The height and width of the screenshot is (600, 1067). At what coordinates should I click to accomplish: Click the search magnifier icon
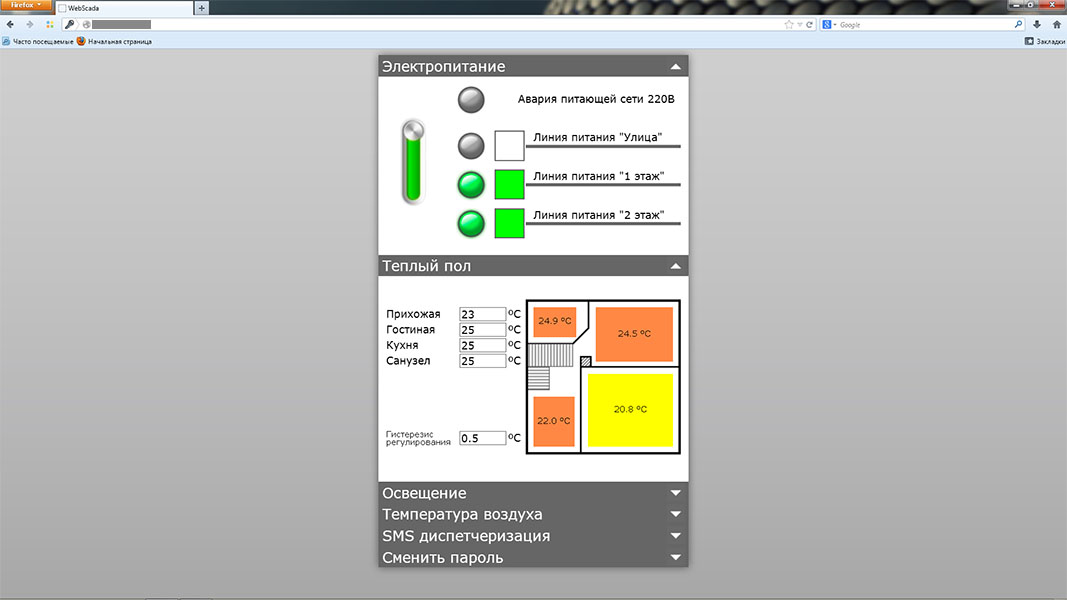(x=1019, y=24)
